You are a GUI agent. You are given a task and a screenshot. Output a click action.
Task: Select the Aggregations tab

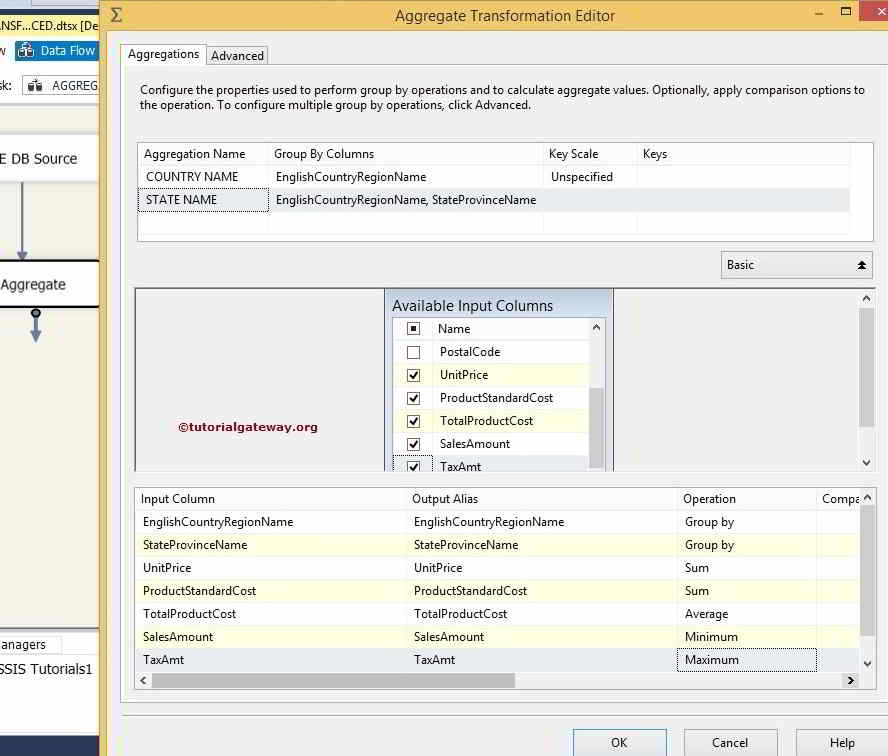tap(162, 55)
